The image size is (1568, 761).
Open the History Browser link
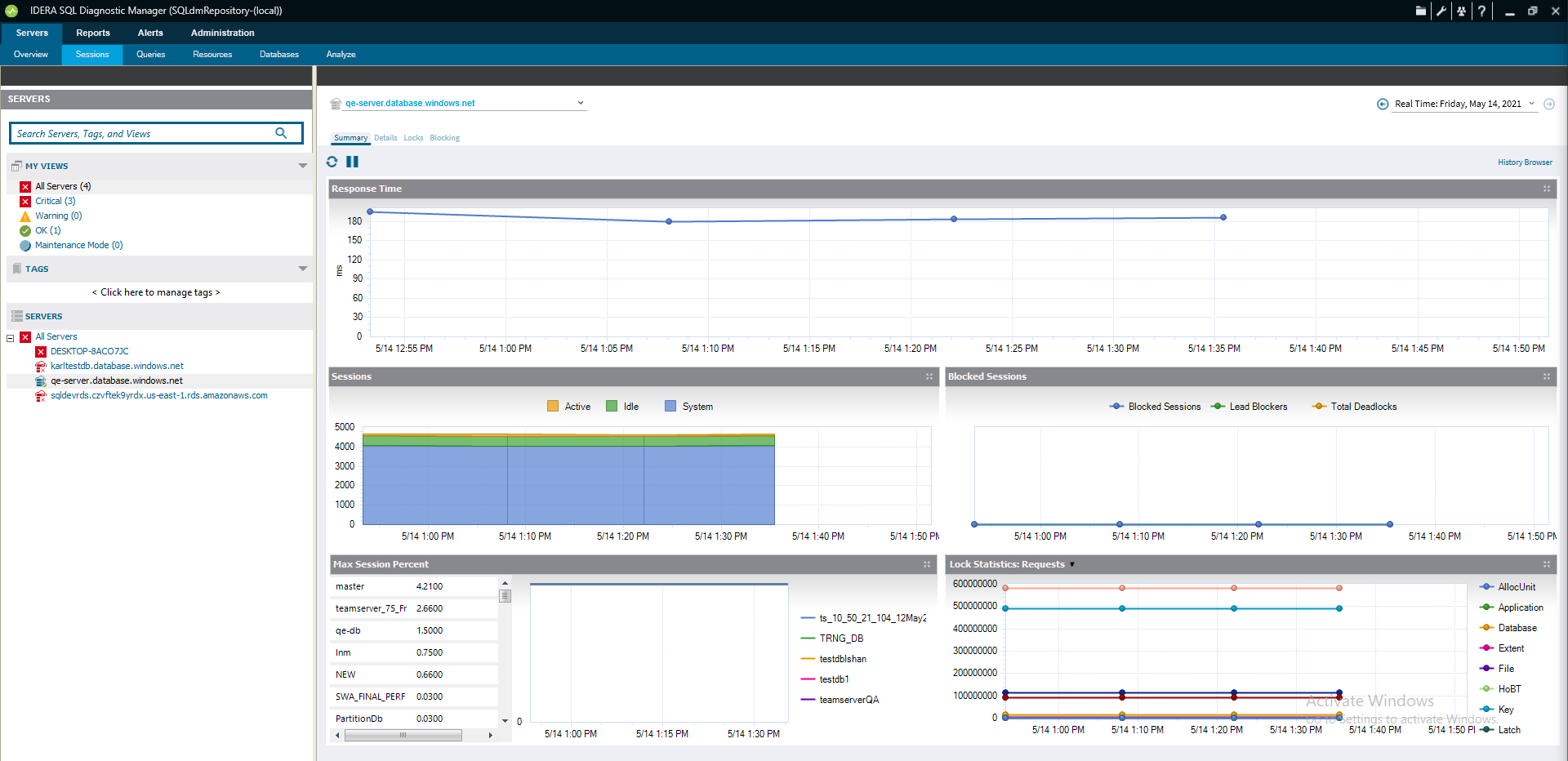[1524, 162]
